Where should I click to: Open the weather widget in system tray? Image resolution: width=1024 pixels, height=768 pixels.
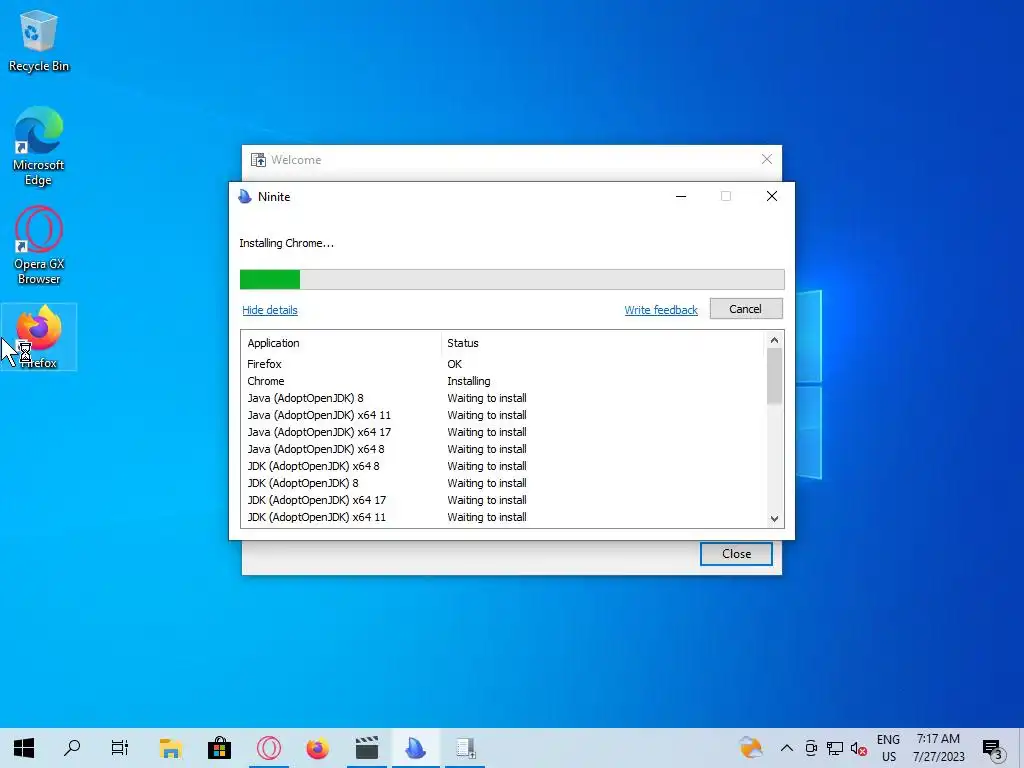coord(751,748)
